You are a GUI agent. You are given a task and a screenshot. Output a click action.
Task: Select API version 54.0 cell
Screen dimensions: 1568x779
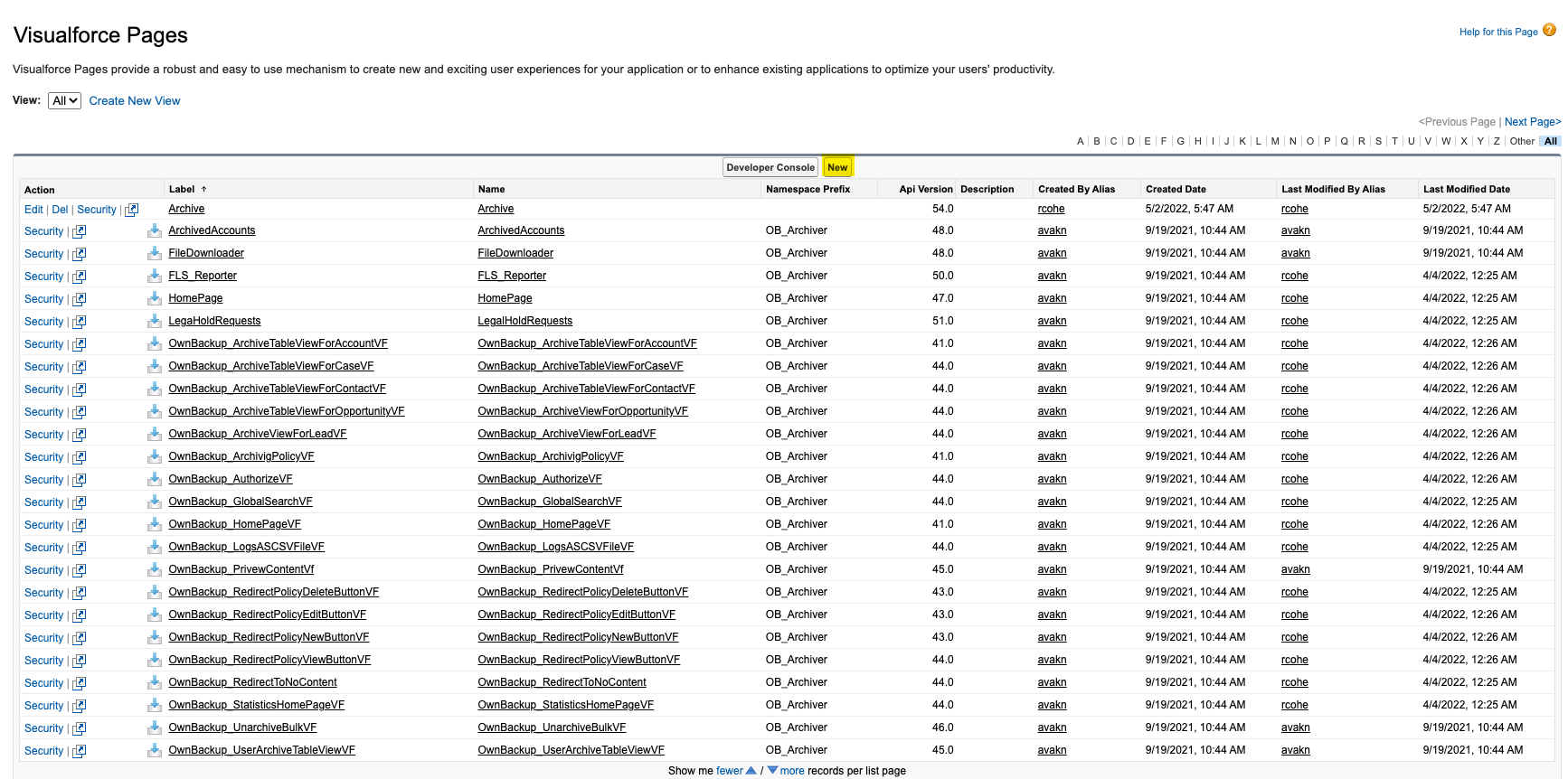[x=942, y=209]
